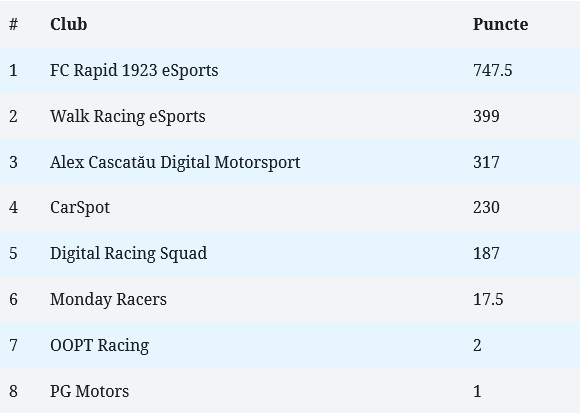Click the Club column header
Screen dimensions: 580x413
click(x=69, y=24)
